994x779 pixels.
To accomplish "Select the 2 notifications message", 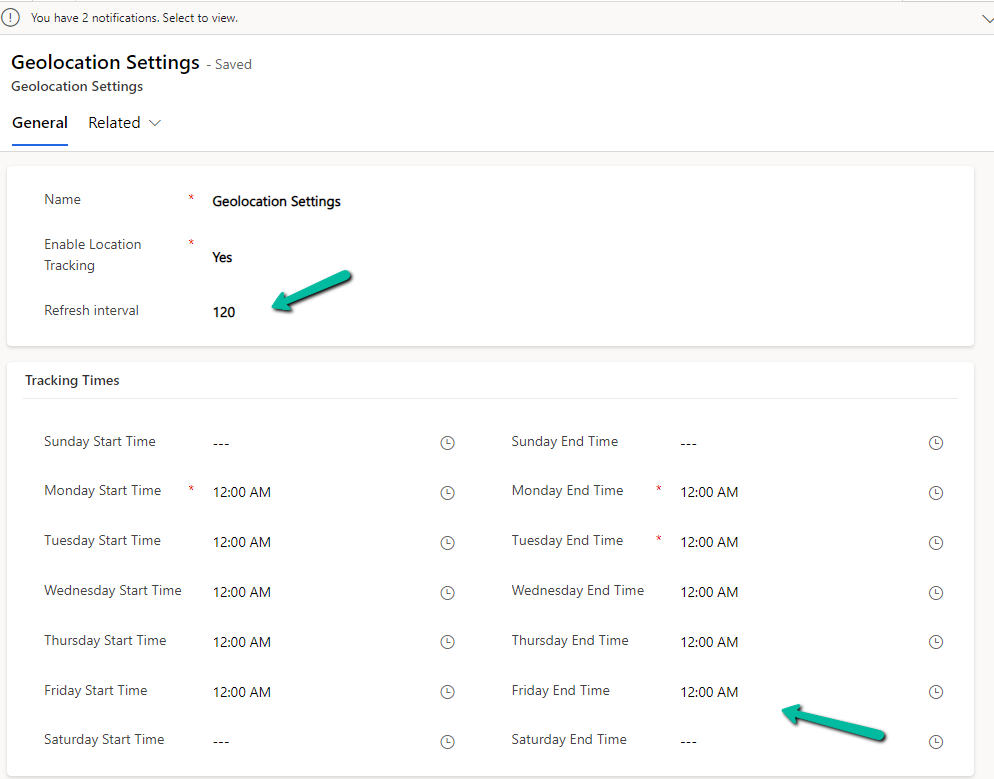I will 135,18.
